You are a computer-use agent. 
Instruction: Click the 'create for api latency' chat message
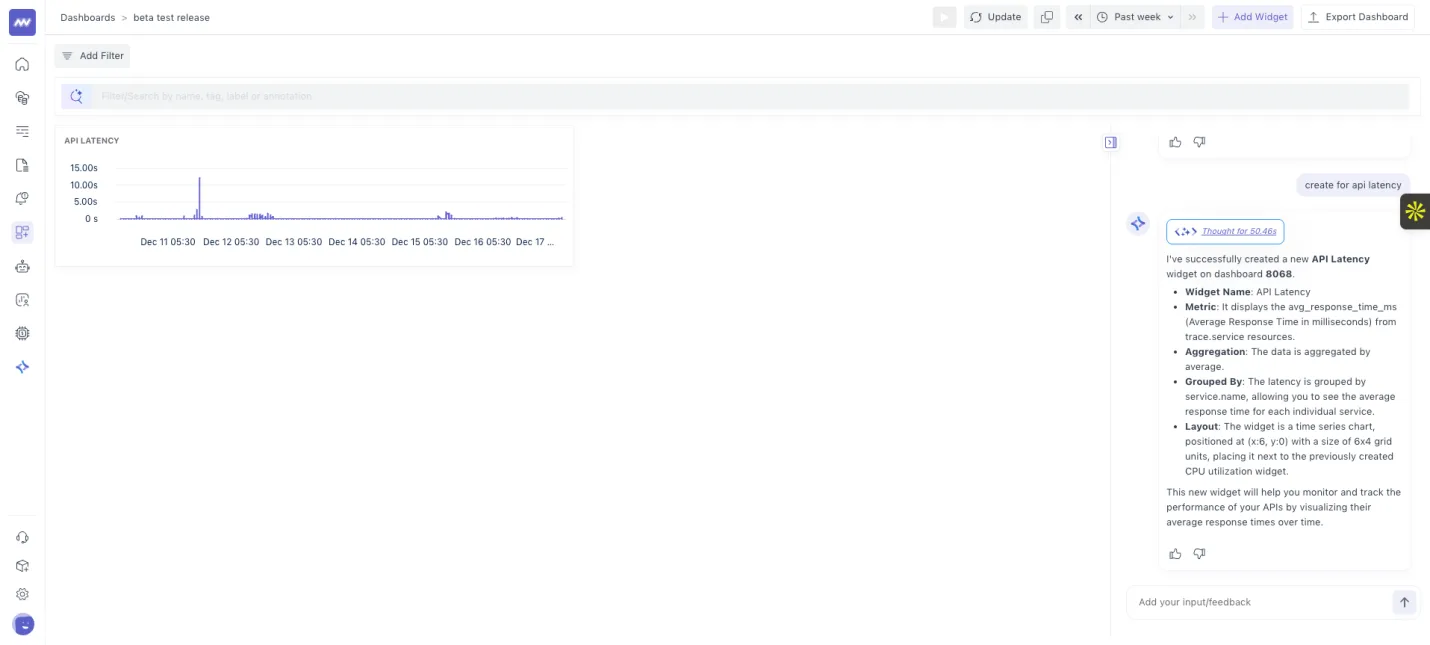point(1353,185)
